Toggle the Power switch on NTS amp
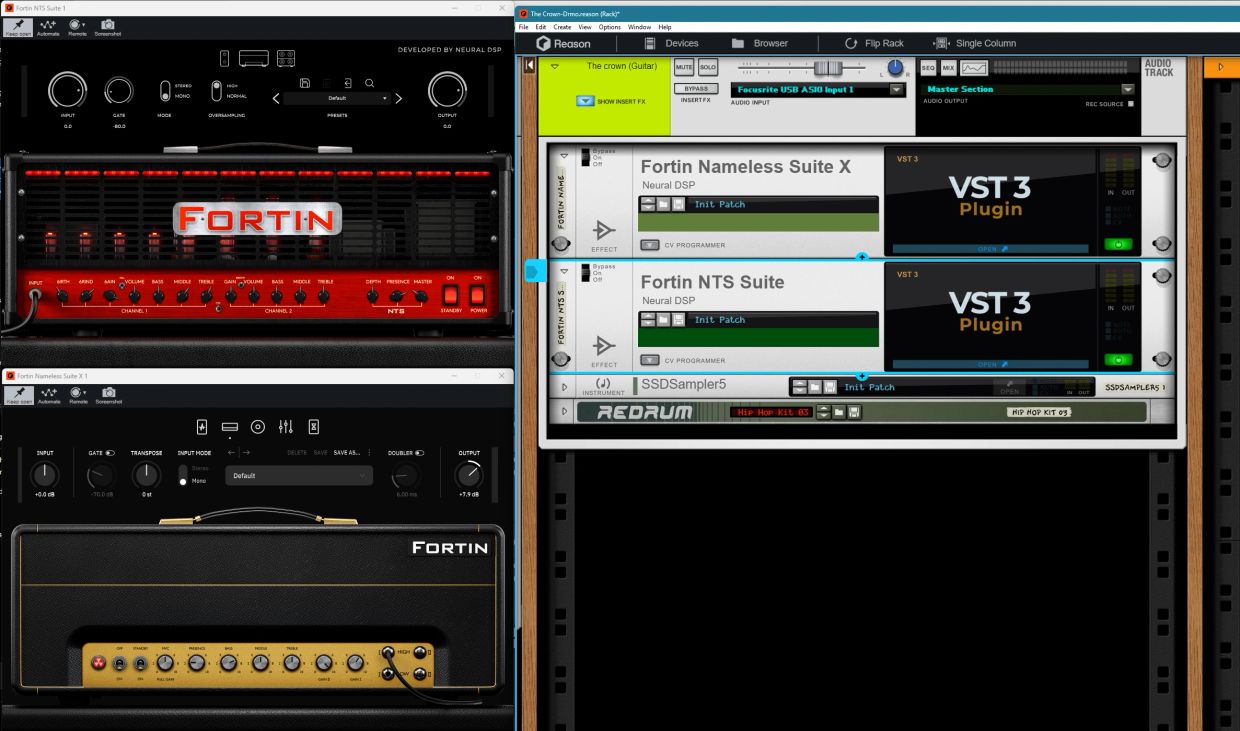This screenshot has width=1240, height=731. point(477,295)
